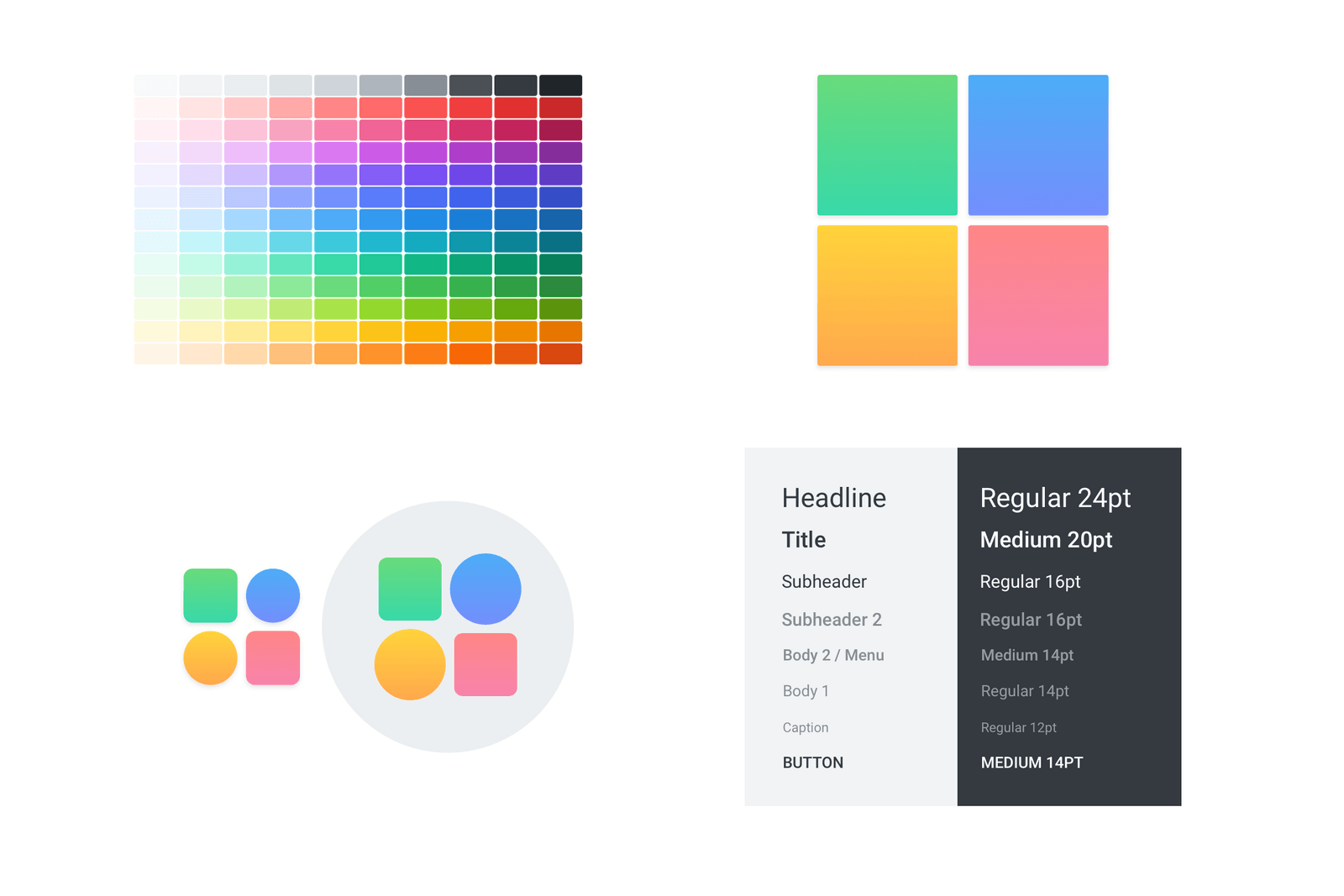
Task: Select the pink square inside gray circle
Action: click(x=486, y=664)
